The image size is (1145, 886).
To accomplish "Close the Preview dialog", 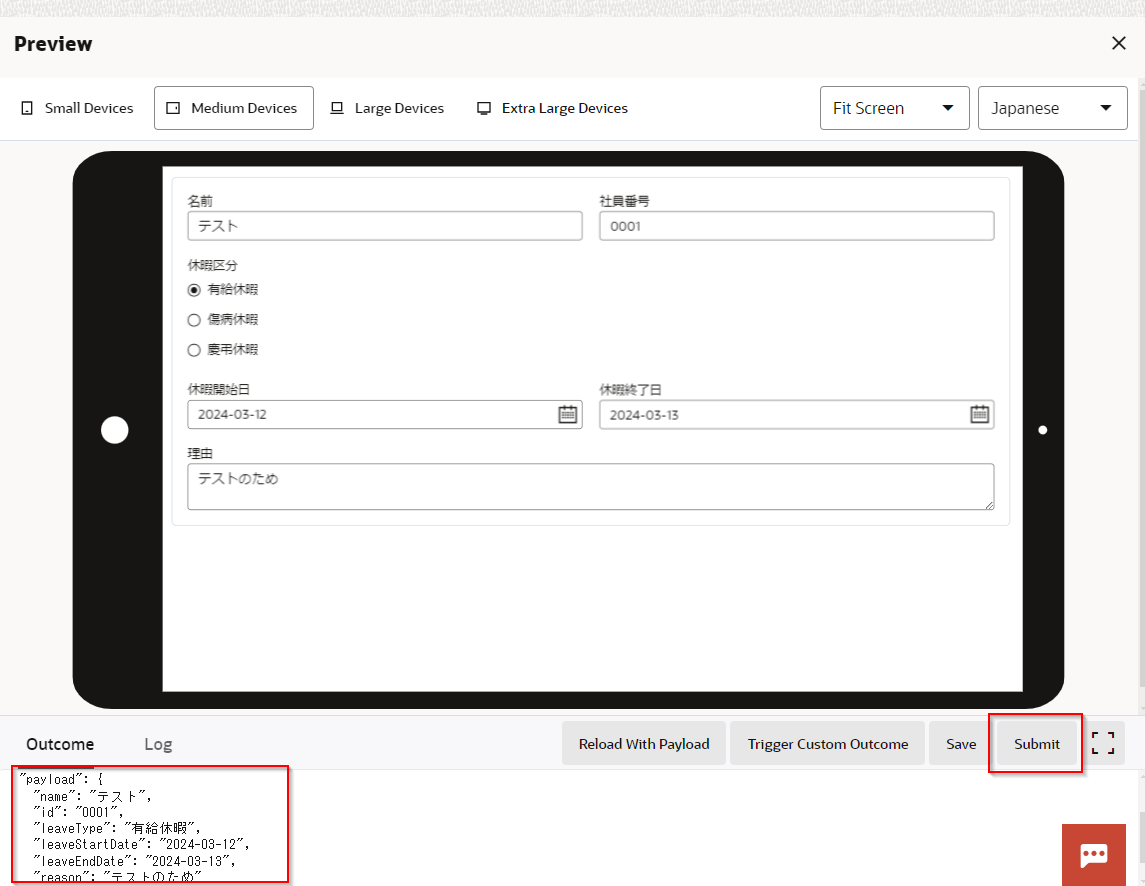I will point(1118,43).
